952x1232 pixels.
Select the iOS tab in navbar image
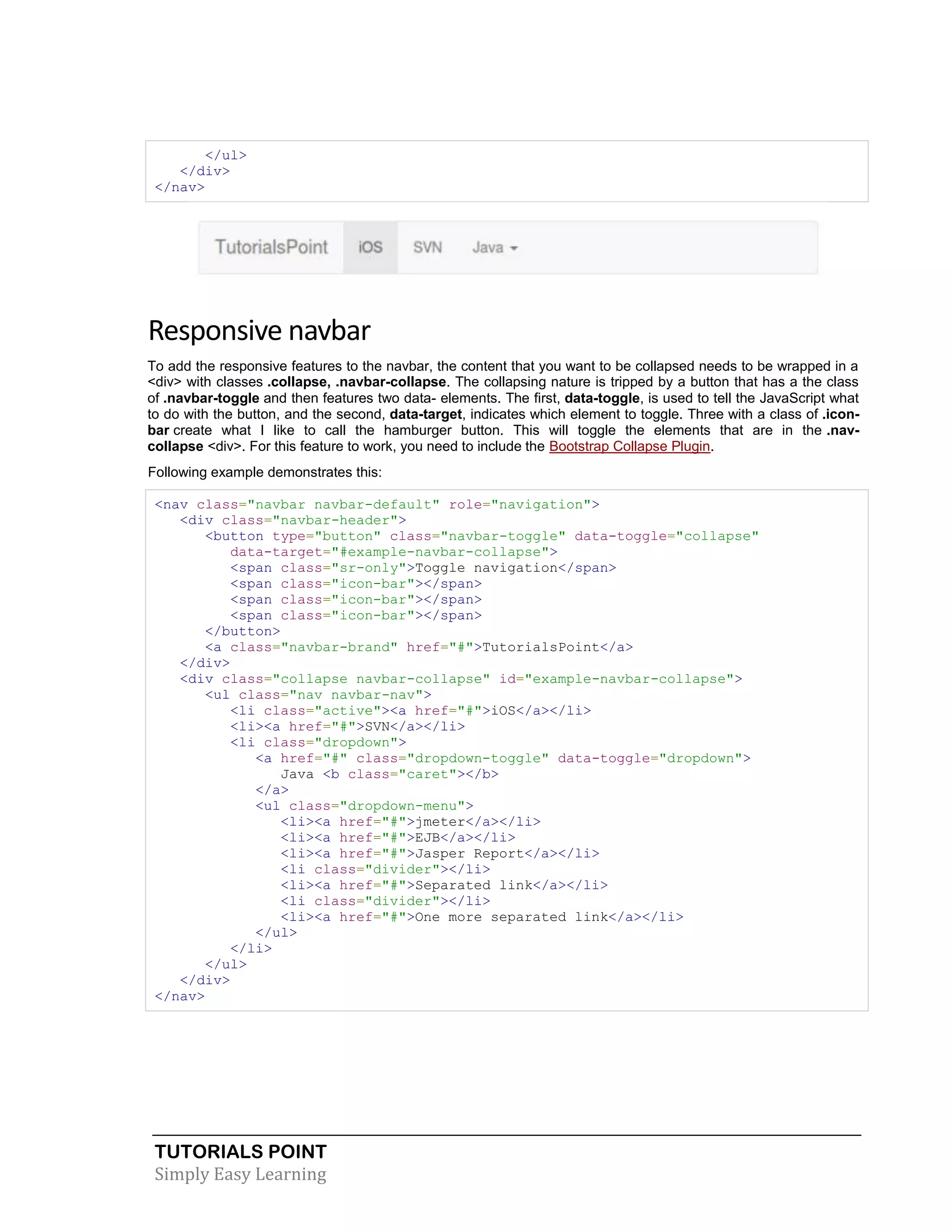370,247
